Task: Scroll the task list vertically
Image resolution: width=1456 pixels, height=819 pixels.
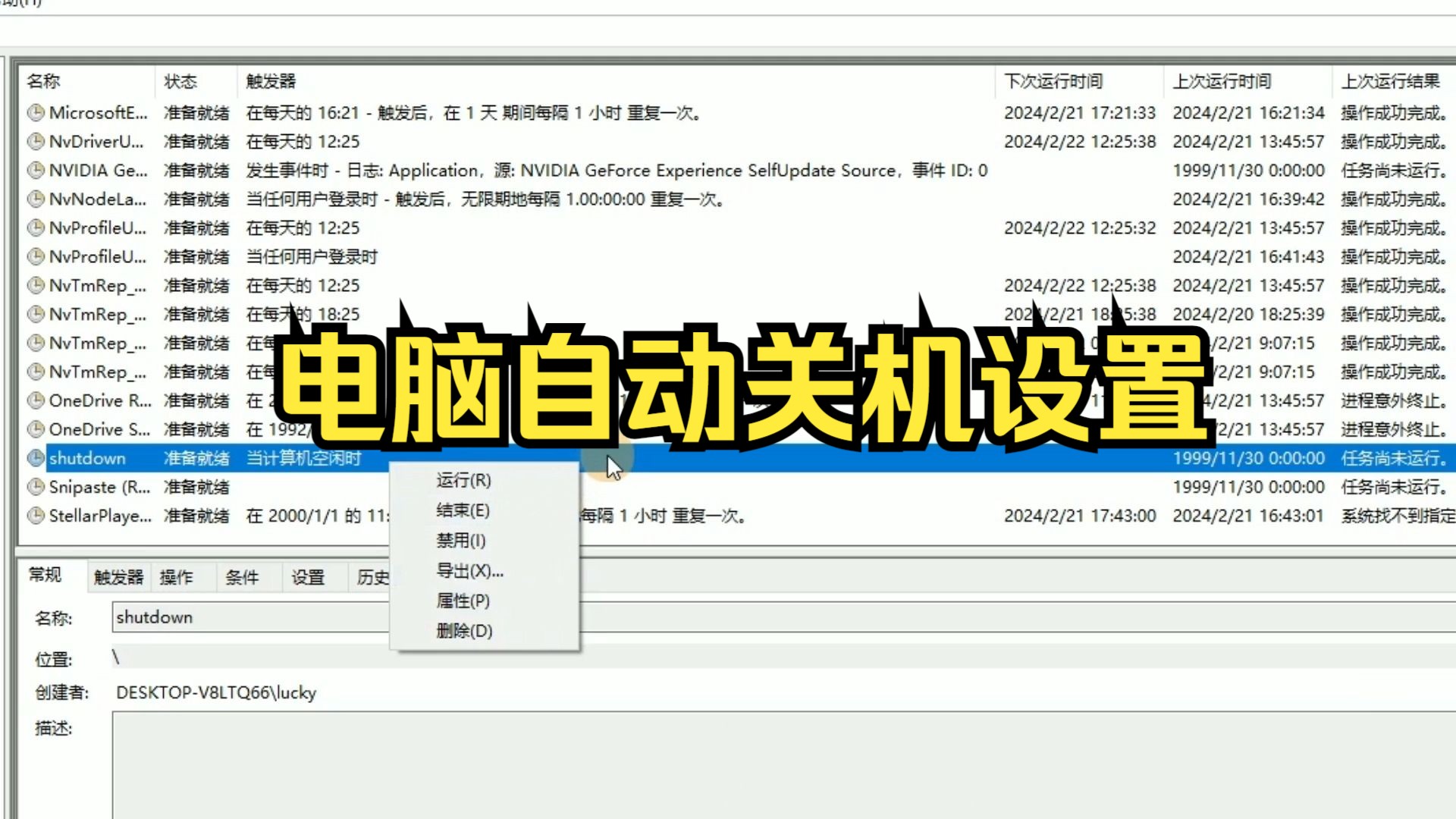Action: point(1453,300)
